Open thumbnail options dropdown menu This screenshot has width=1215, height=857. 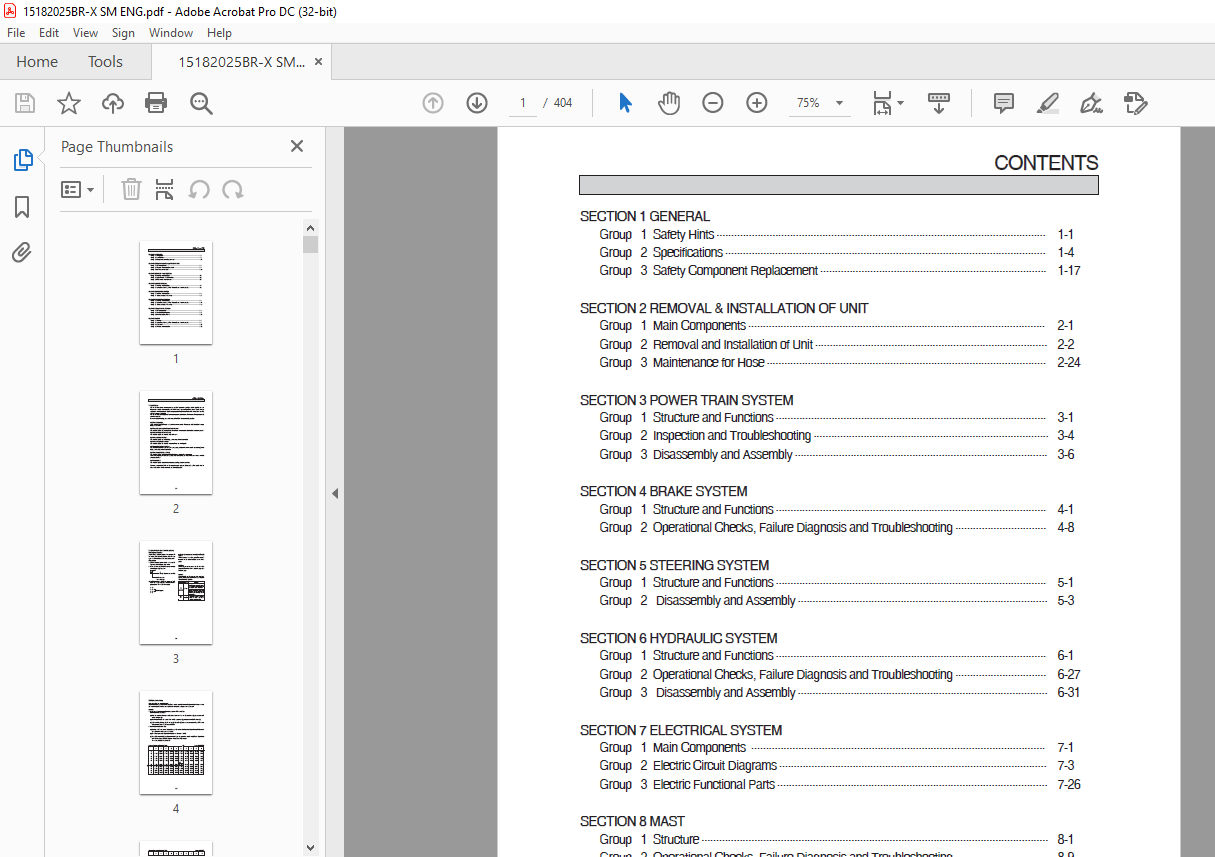(x=78, y=190)
